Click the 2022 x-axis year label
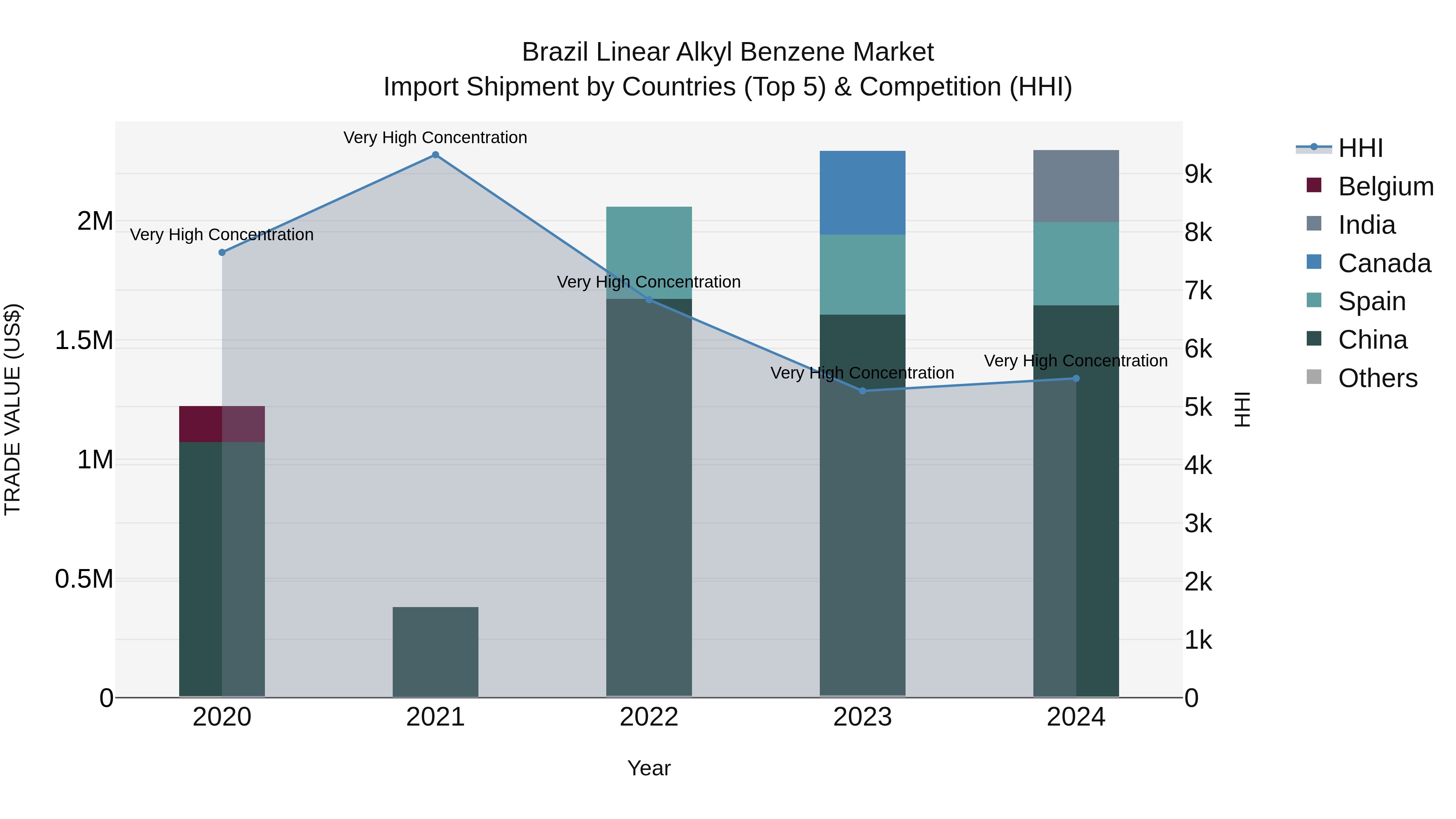1456x819 pixels. click(649, 717)
